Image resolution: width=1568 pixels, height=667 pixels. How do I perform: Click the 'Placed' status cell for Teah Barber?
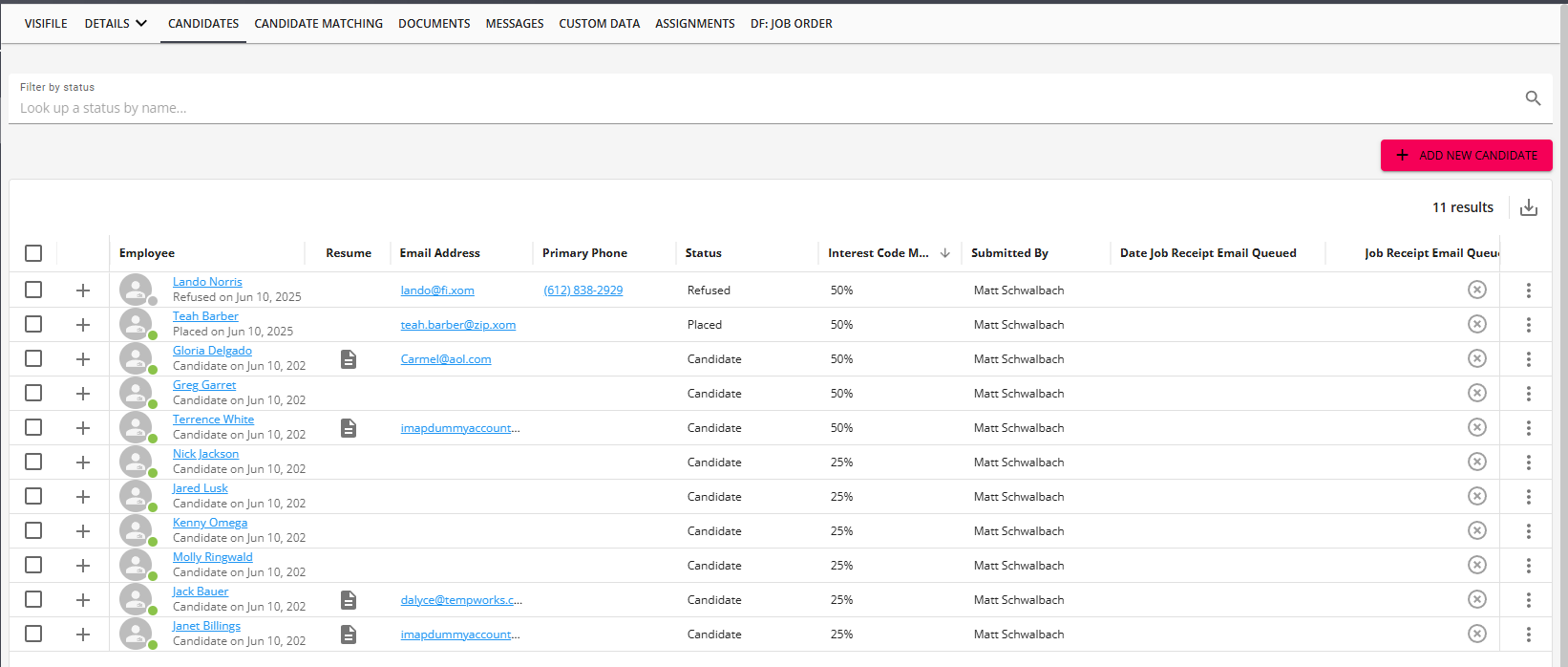pyautogui.click(x=705, y=325)
